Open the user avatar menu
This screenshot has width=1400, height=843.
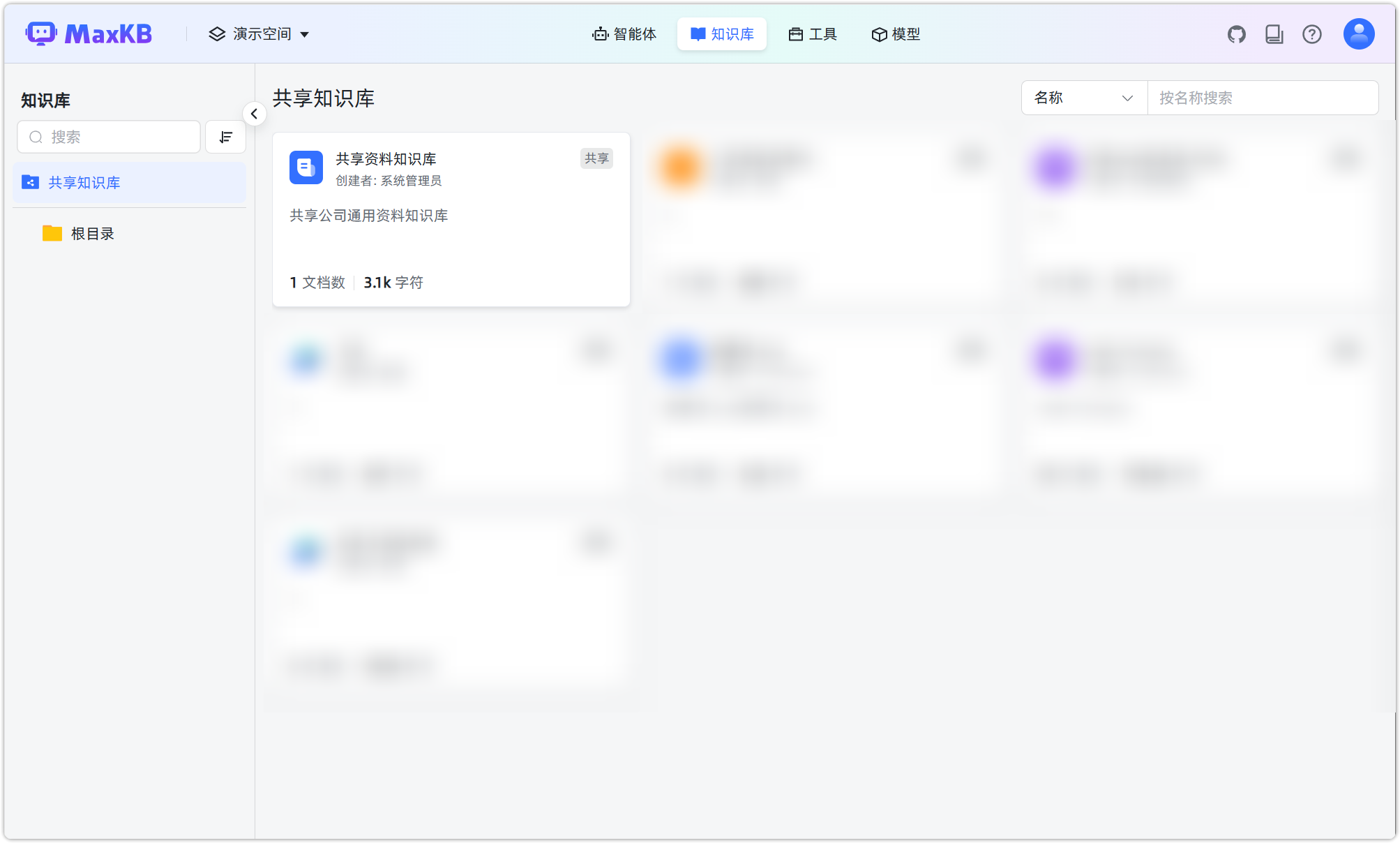point(1358,33)
